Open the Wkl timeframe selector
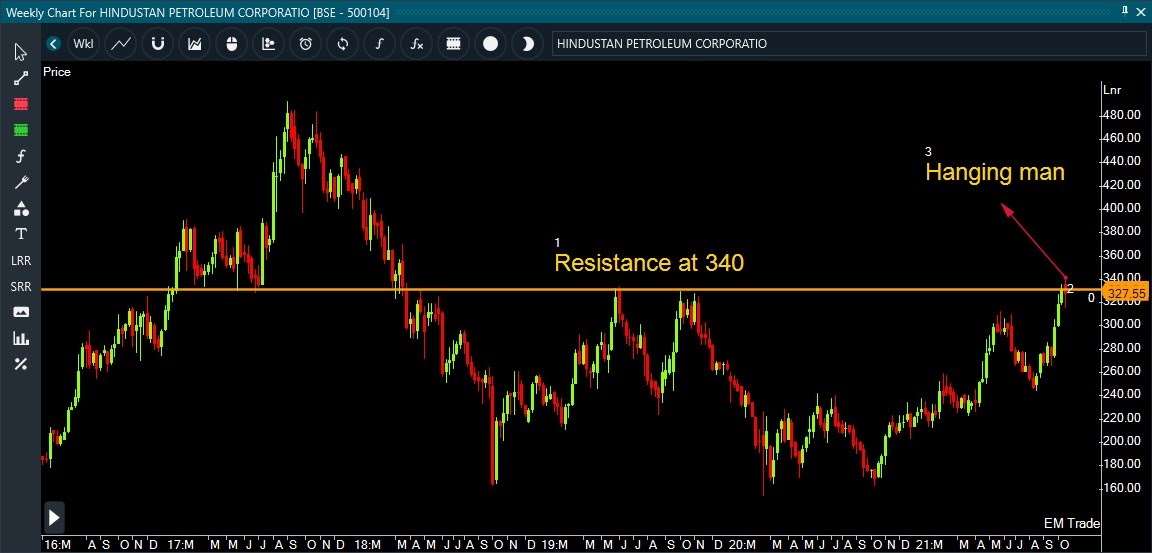 click(x=84, y=44)
